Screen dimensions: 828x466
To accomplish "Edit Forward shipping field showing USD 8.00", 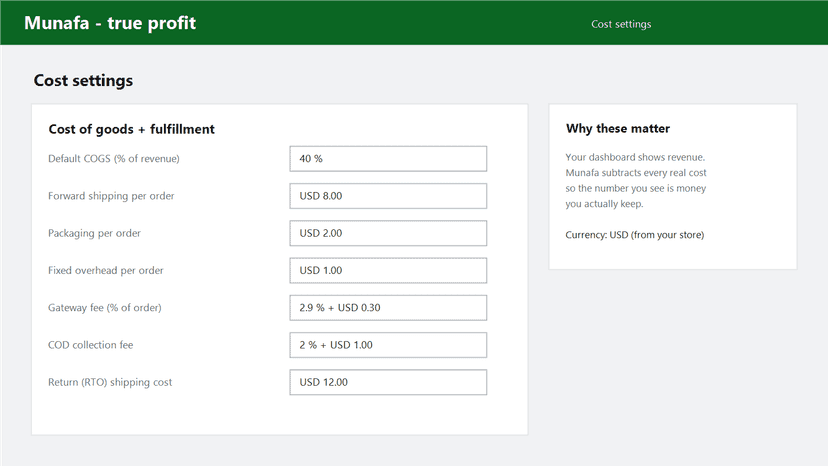I will click(x=388, y=196).
